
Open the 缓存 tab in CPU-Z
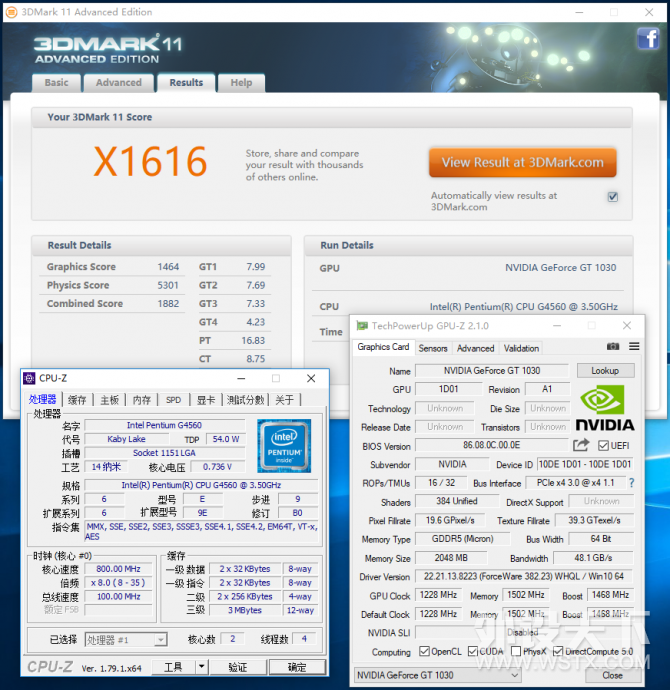pyautogui.click(x=77, y=400)
